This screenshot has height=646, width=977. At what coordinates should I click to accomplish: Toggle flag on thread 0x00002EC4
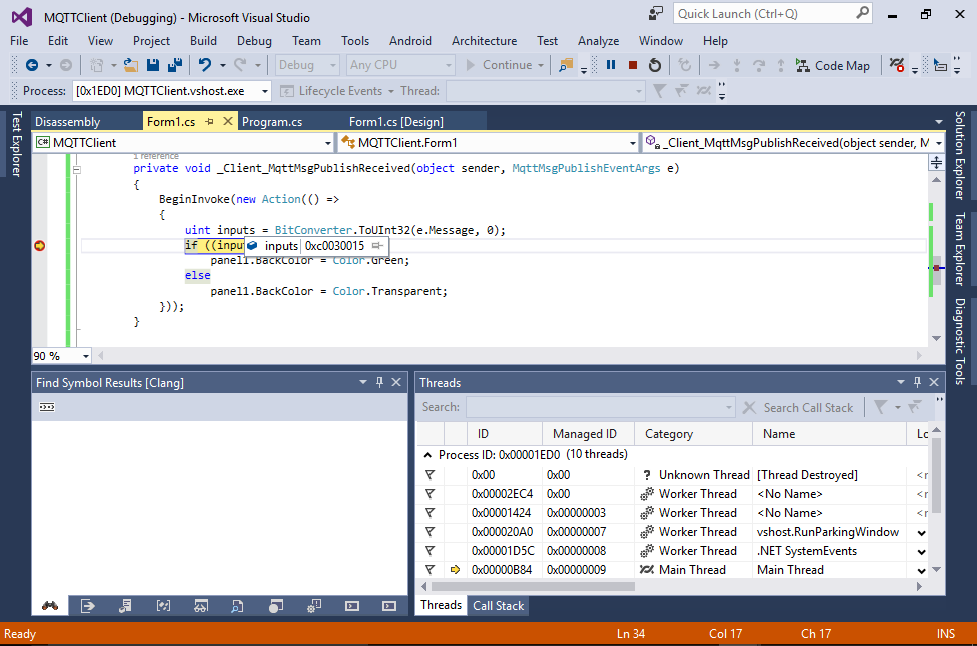pos(430,494)
